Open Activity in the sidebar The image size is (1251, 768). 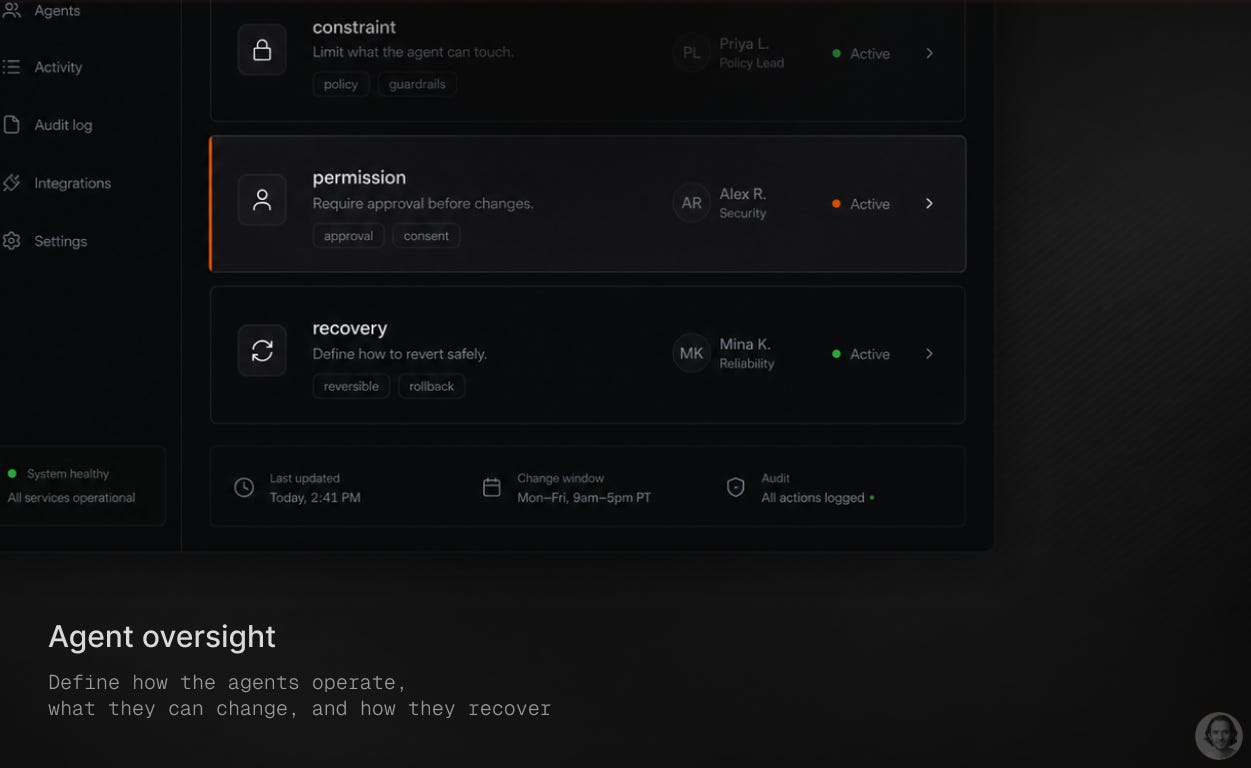tap(58, 67)
